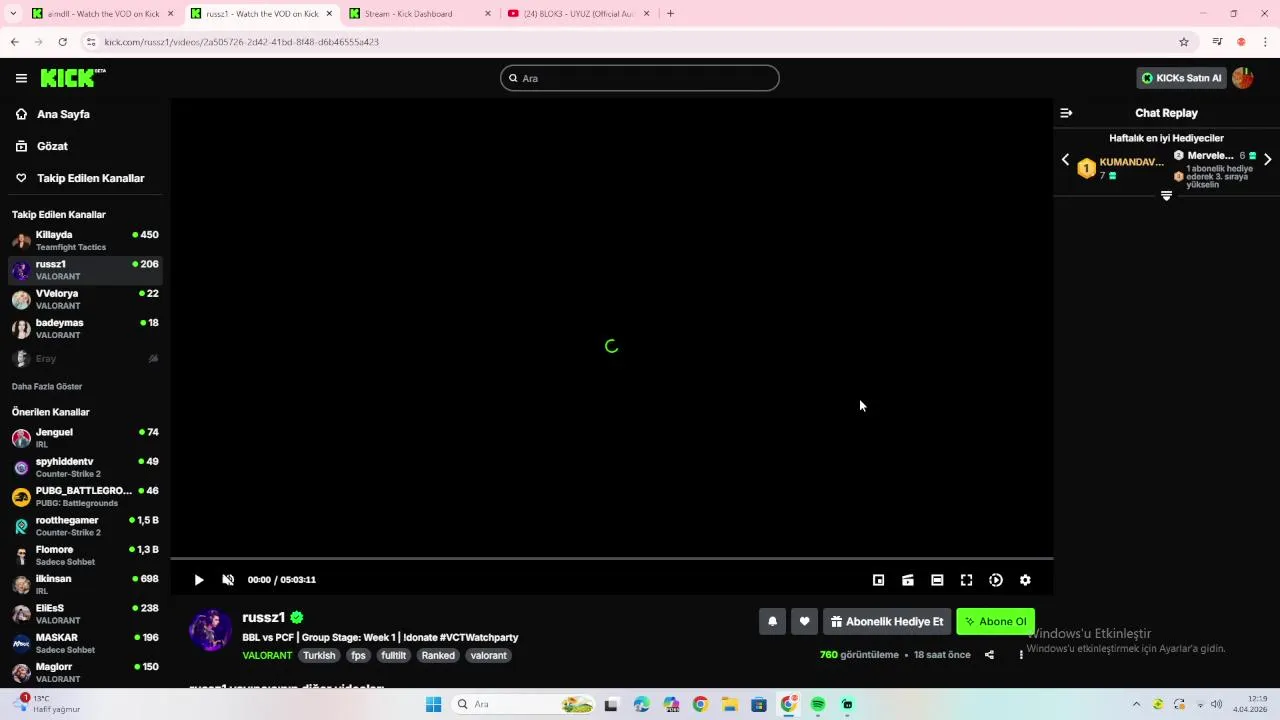Open the three-dot more options menu
1280x720 pixels.
tap(1021, 655)
